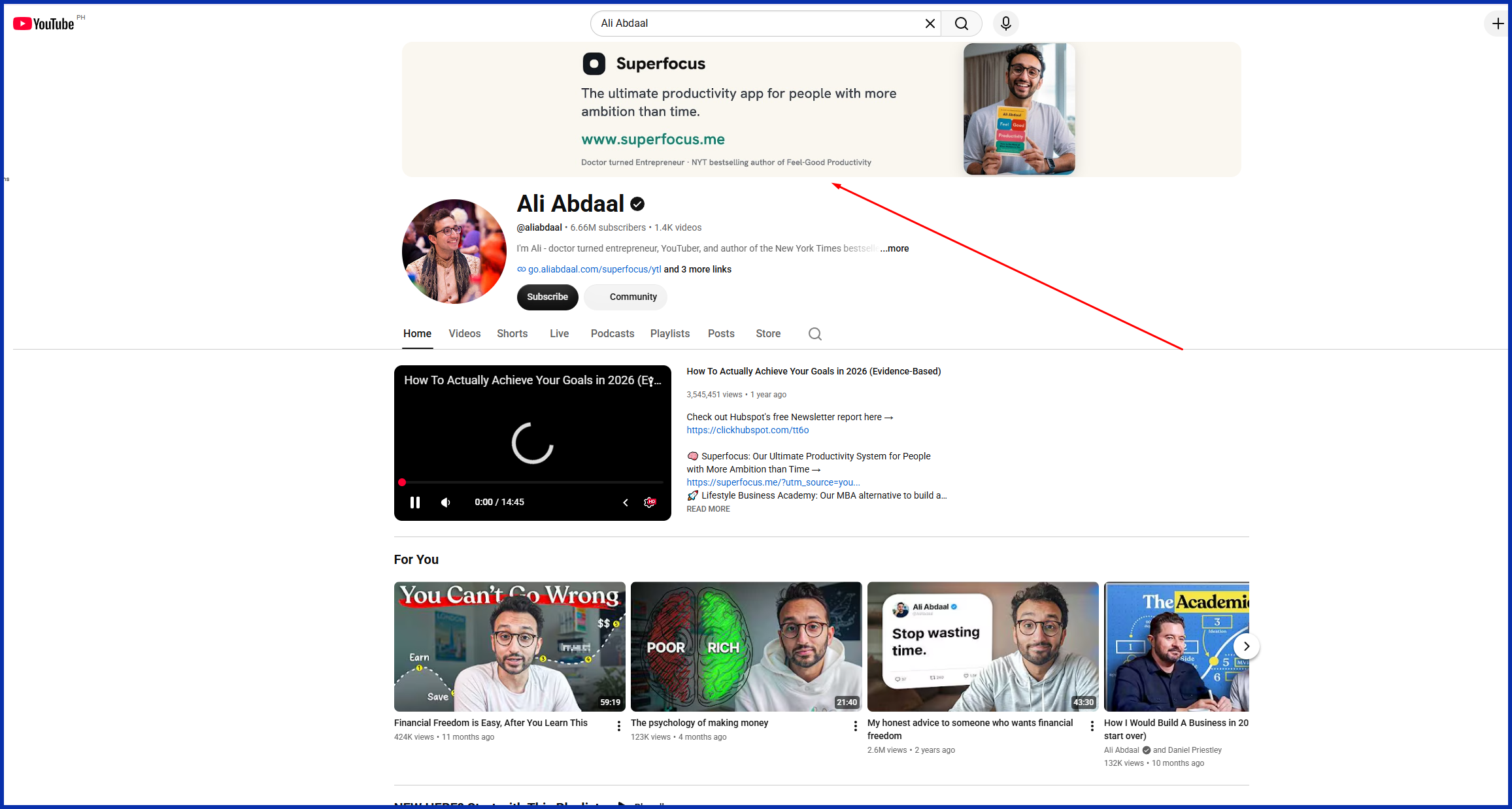1512x809 pixels.
Task: Collapse player controls with the chevron
Action: [x=625, y=503]
